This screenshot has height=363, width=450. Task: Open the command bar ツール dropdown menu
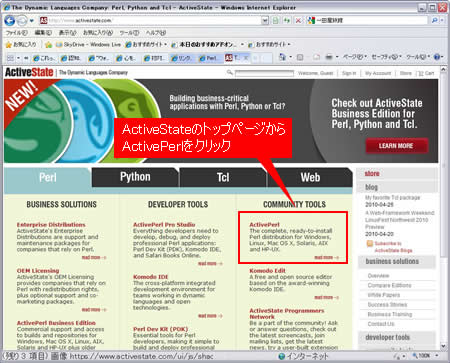coord(418,57)
